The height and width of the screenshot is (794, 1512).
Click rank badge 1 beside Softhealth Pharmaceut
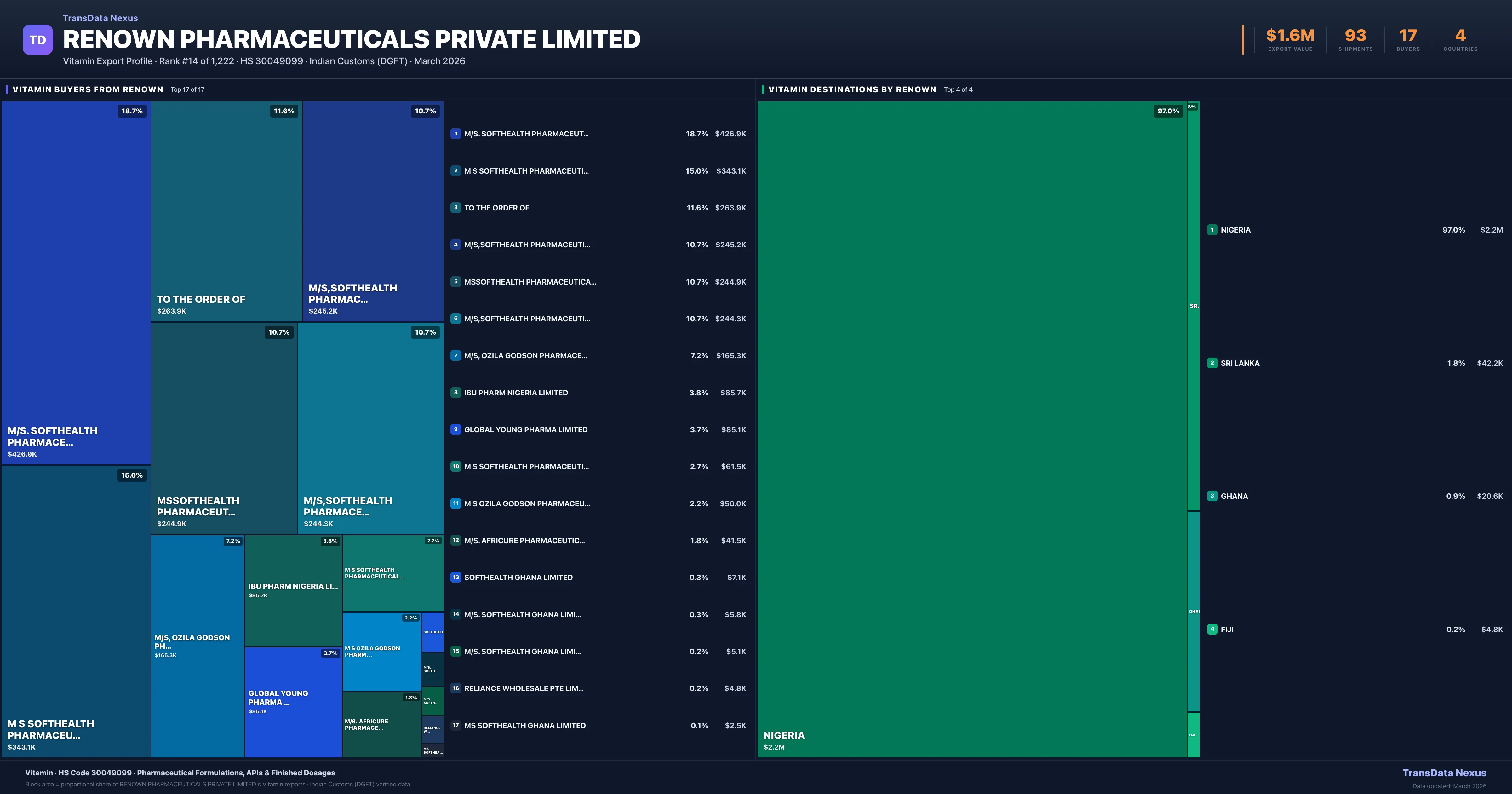[455, 134]
